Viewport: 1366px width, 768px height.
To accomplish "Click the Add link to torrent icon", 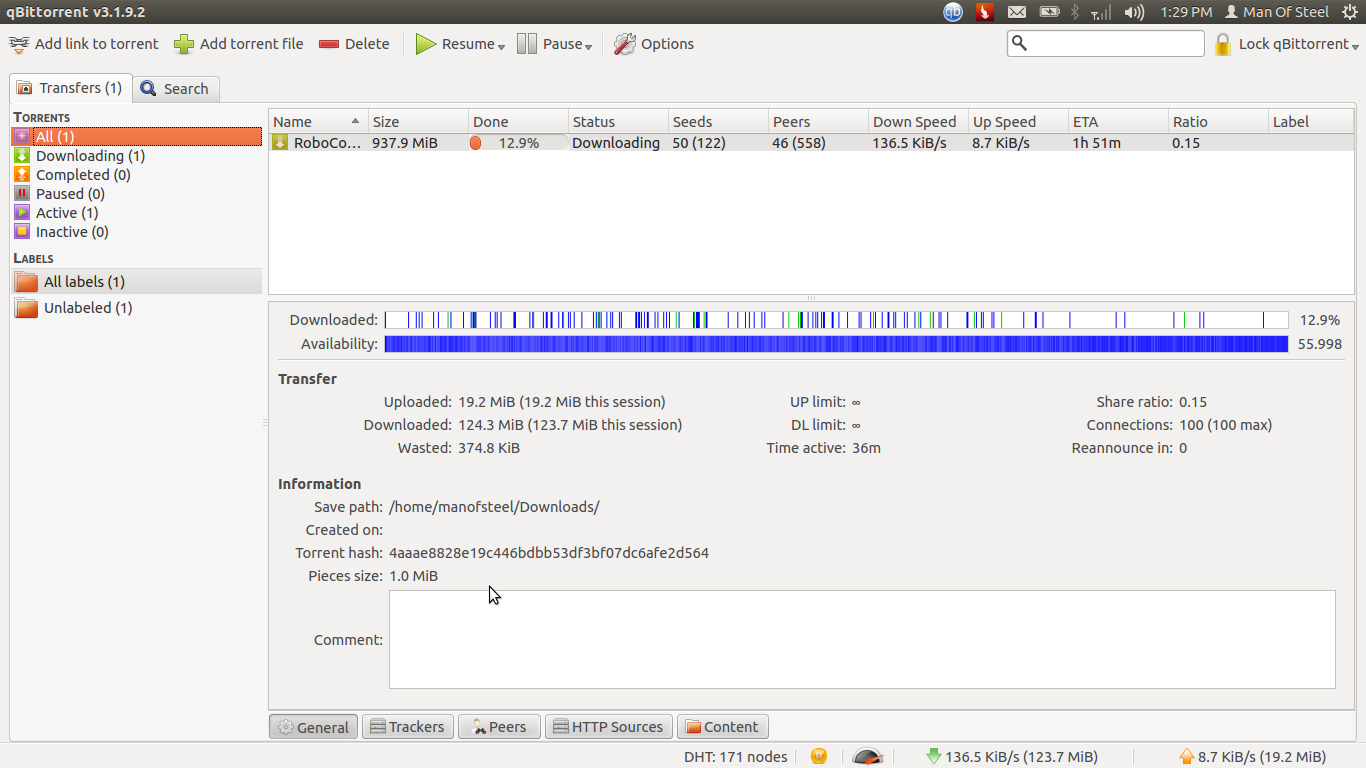I will (20, 43).
